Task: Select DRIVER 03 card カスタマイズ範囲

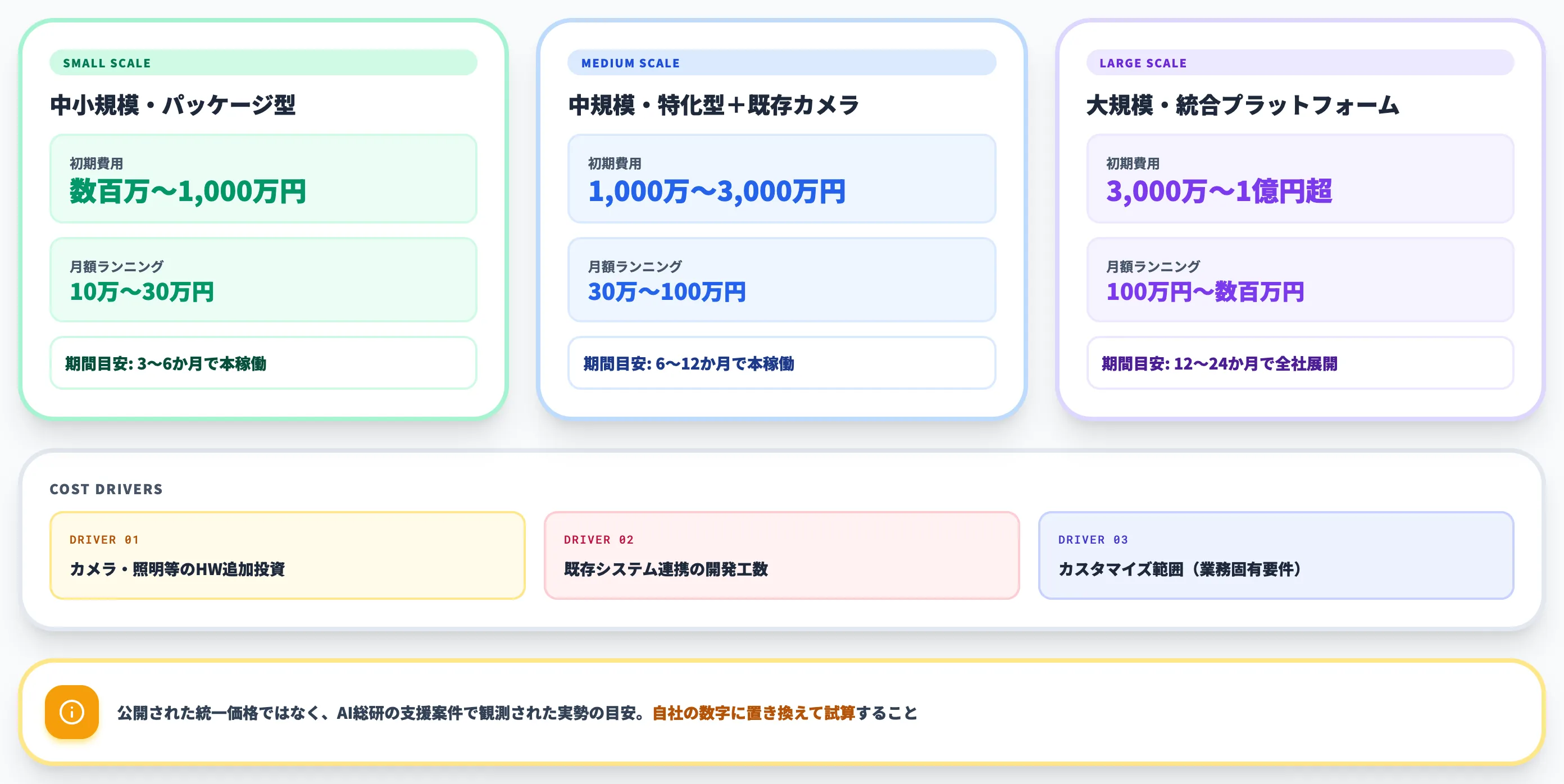Action: (1276, 555)
